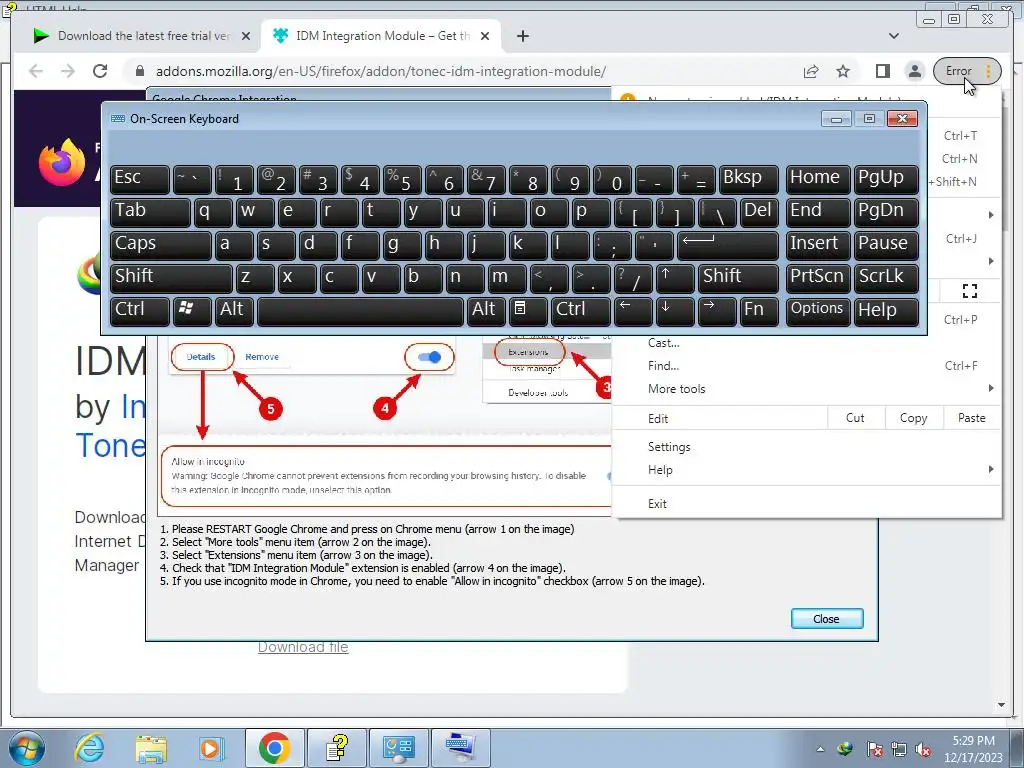The image size is (1024, 768).
Task: Click the Chrome forward arrow
Action: tap(68, 71)
